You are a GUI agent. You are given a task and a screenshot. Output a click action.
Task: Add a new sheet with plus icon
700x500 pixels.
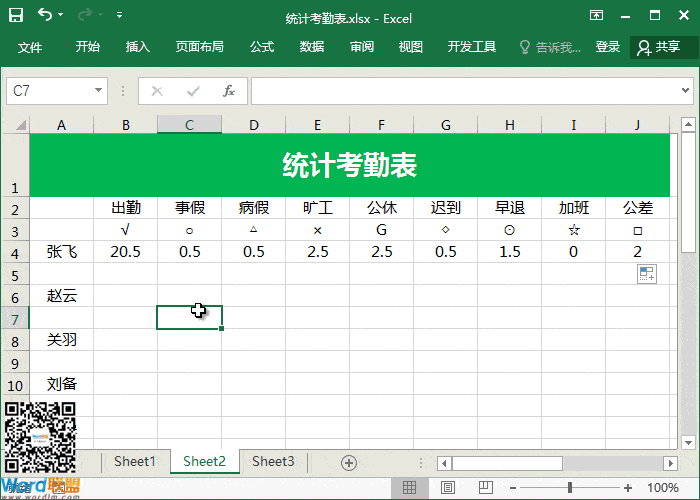(349, 463)
